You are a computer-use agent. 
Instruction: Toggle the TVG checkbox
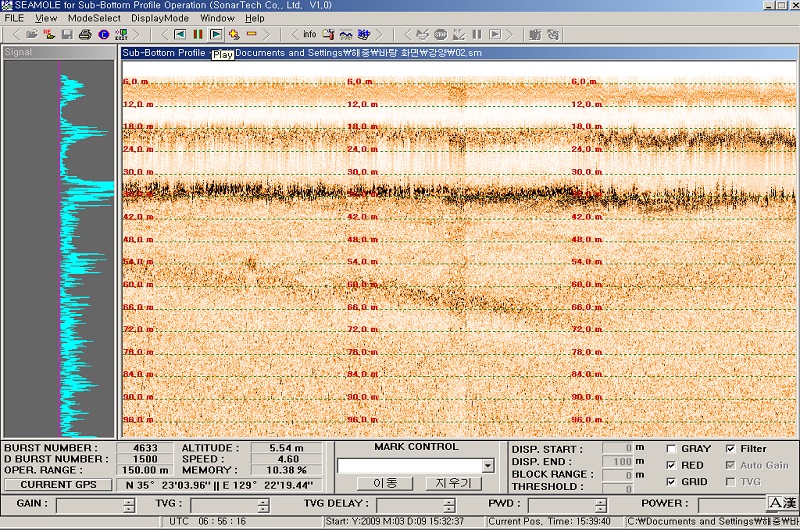(x=731, y=482)
